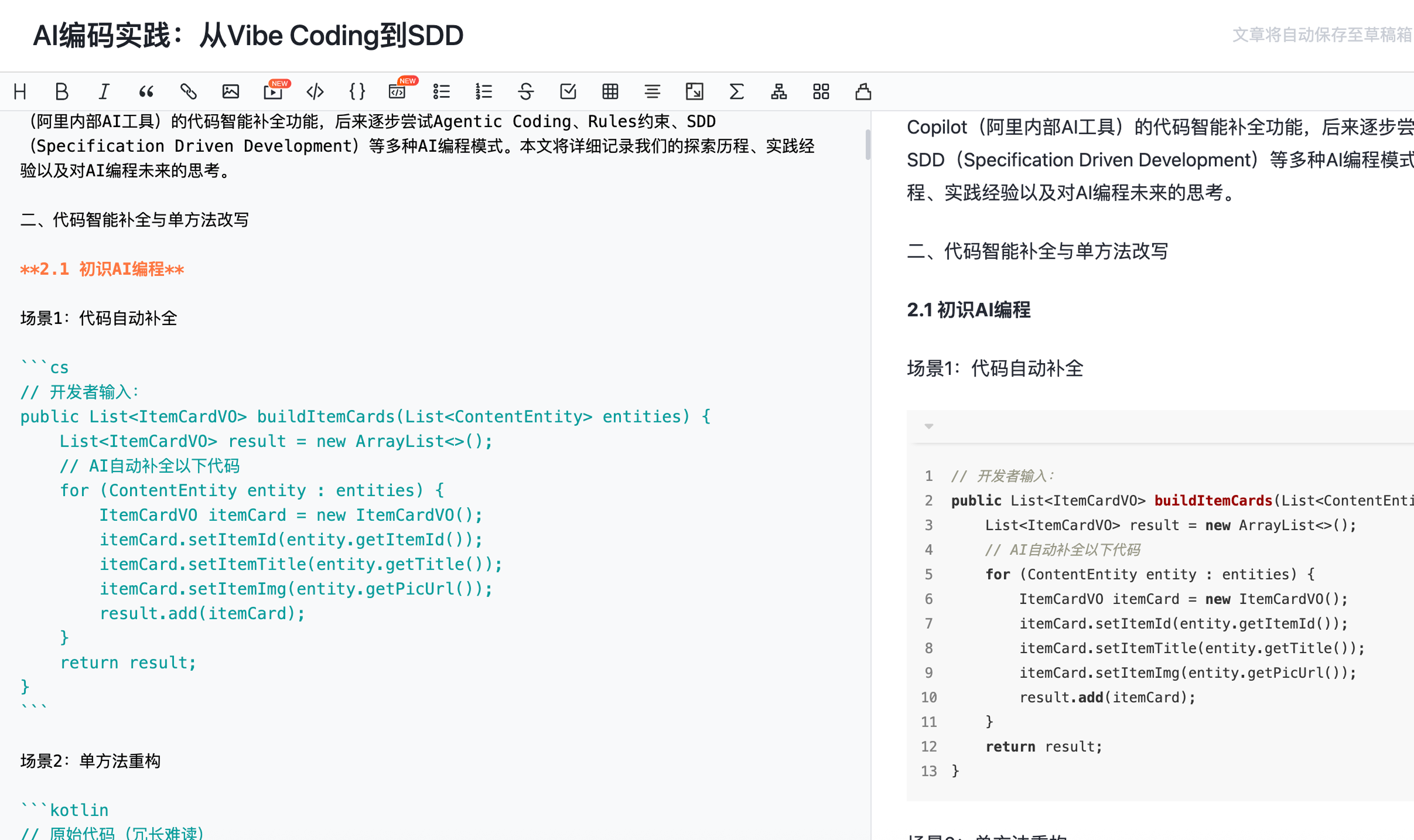This screenshot has width=1414, height=840.
Task: Open the flowchart diagram tool
Action: (x=778, y=91)
